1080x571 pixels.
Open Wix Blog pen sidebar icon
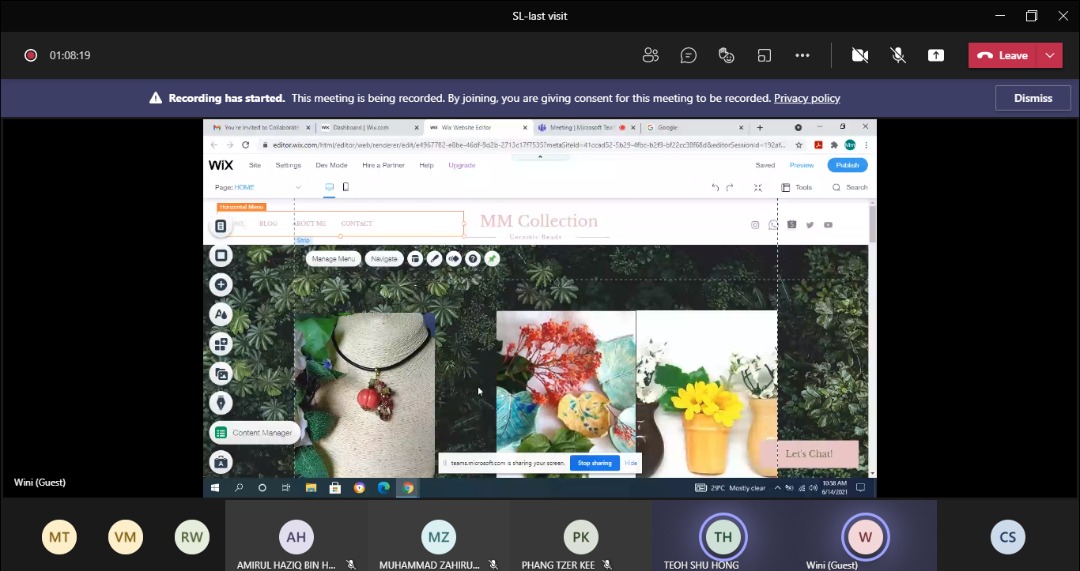220,403
